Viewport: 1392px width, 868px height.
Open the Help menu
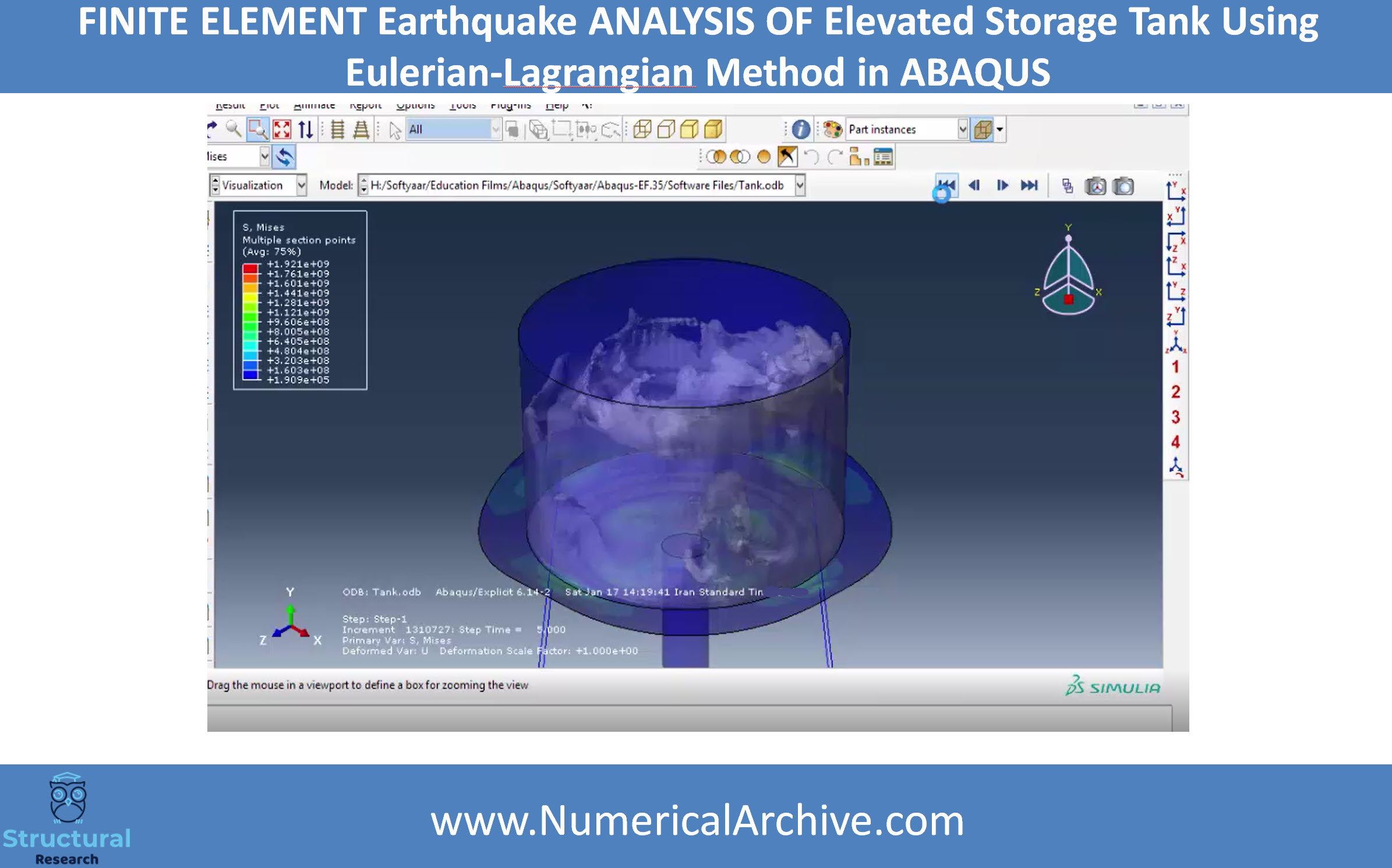click(557, 106)
